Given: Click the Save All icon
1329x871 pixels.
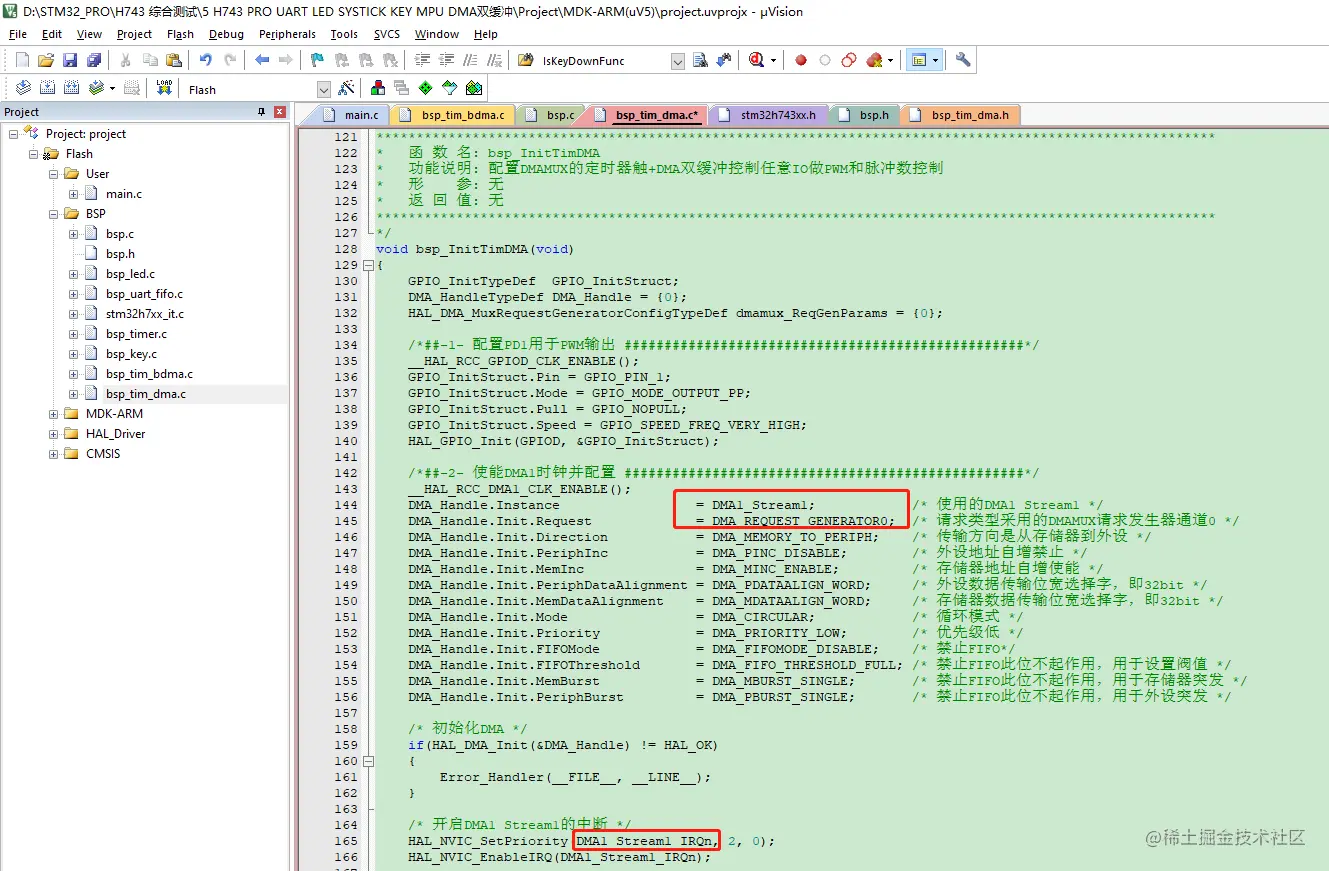Looking at the screenshot, I should [94, 60].
